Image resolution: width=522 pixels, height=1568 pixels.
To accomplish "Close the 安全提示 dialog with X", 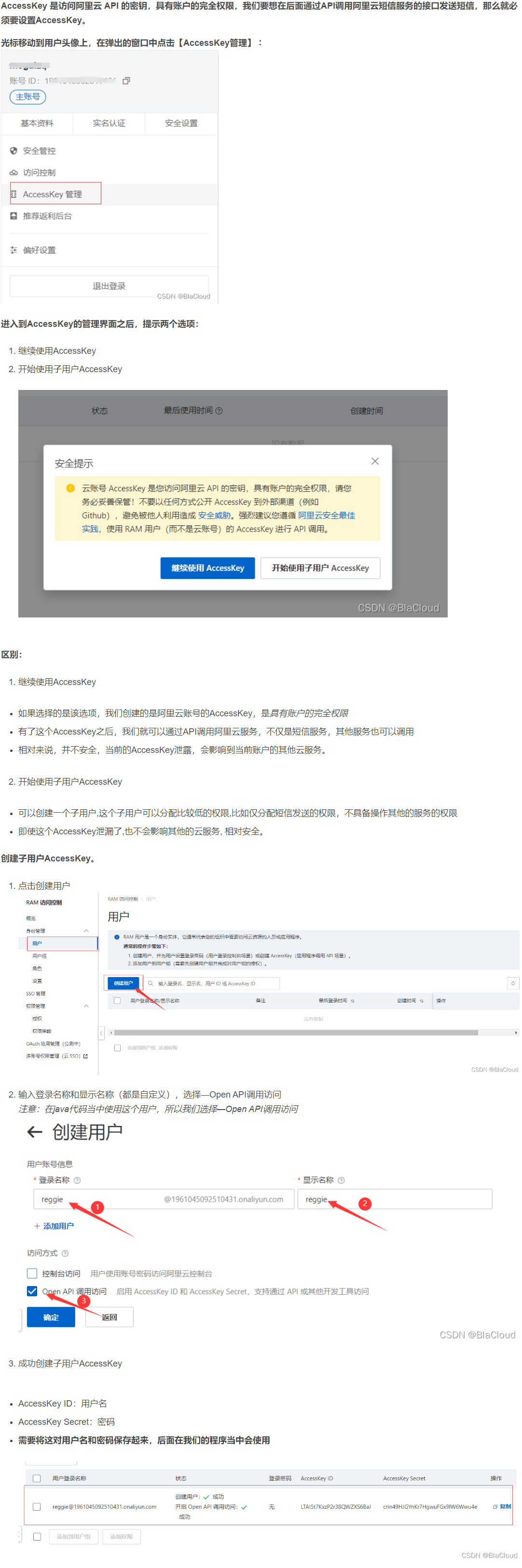I will [x=374, y=461].
